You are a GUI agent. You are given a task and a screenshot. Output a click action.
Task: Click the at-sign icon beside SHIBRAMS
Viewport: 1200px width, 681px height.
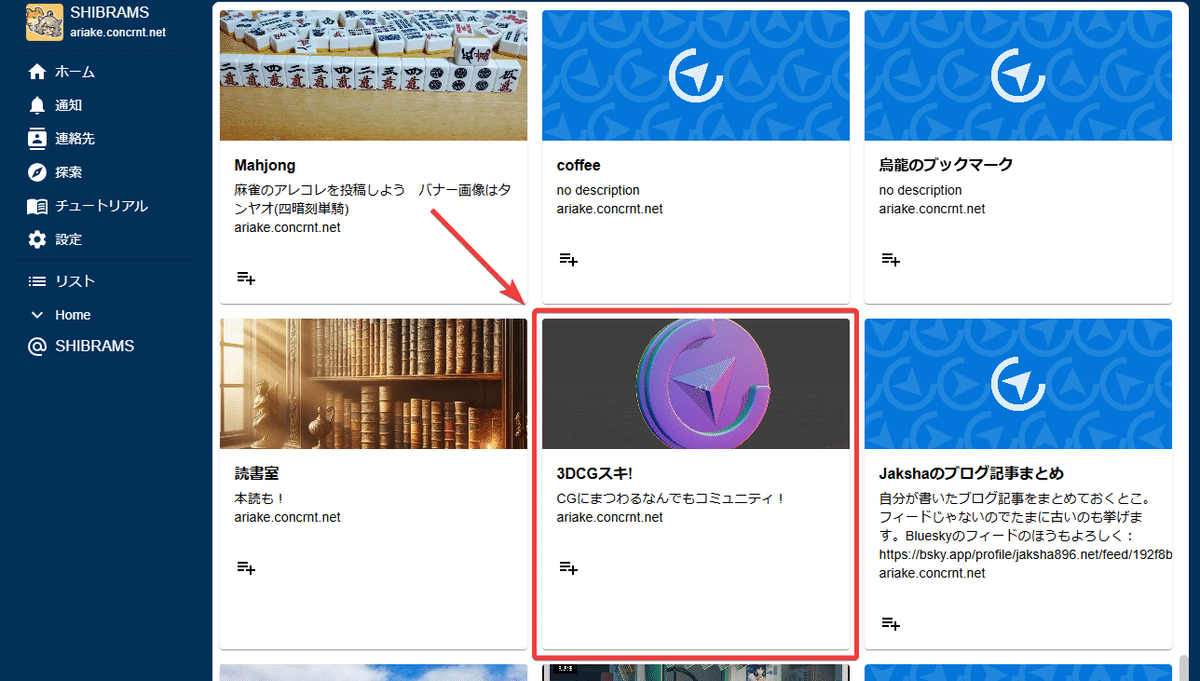tap(37, 346)
